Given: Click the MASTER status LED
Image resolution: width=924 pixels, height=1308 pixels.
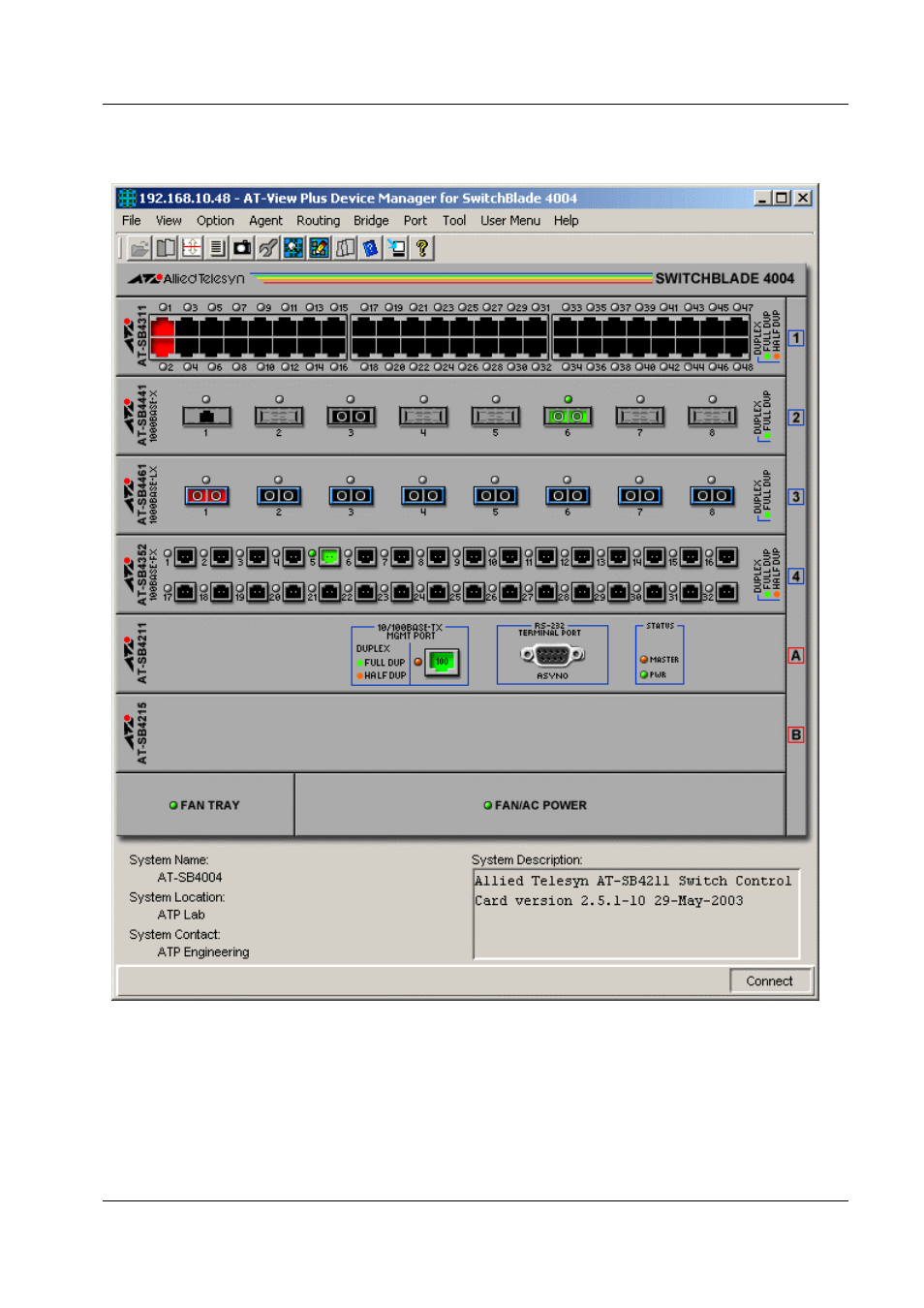Looking at the screenshot, I should [x=643, y=660].
